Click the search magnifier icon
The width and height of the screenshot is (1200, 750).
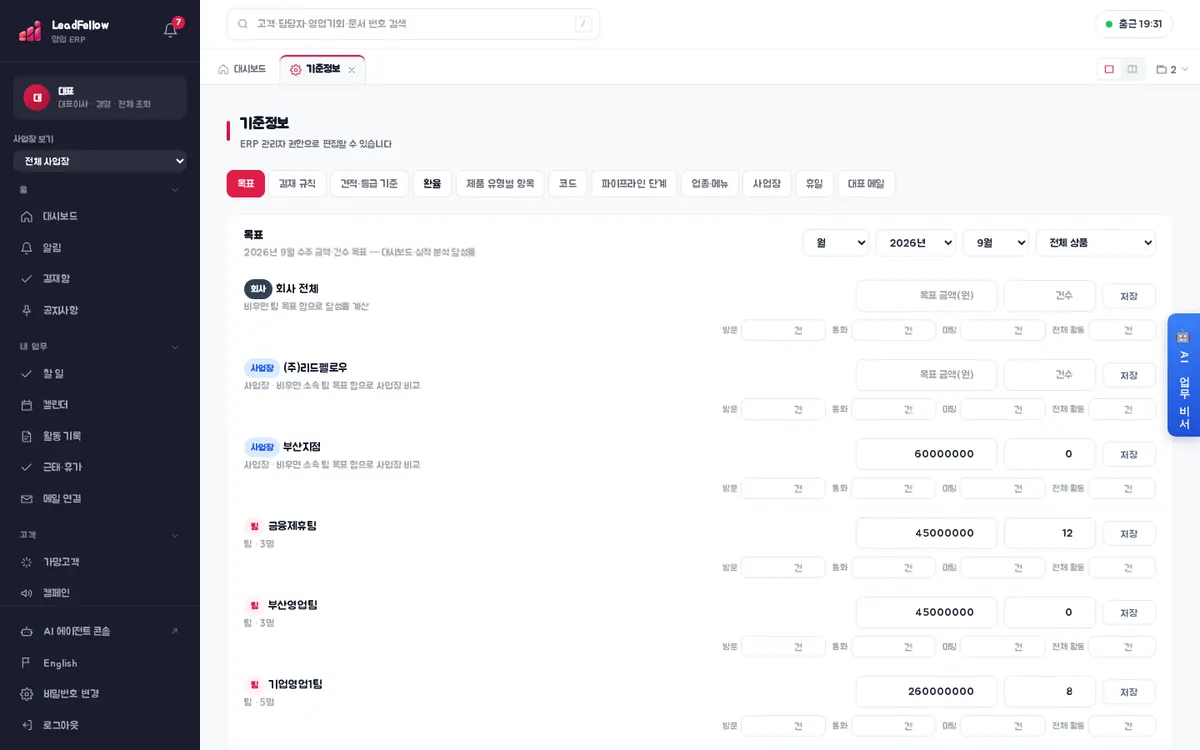[x=243, y=24]
